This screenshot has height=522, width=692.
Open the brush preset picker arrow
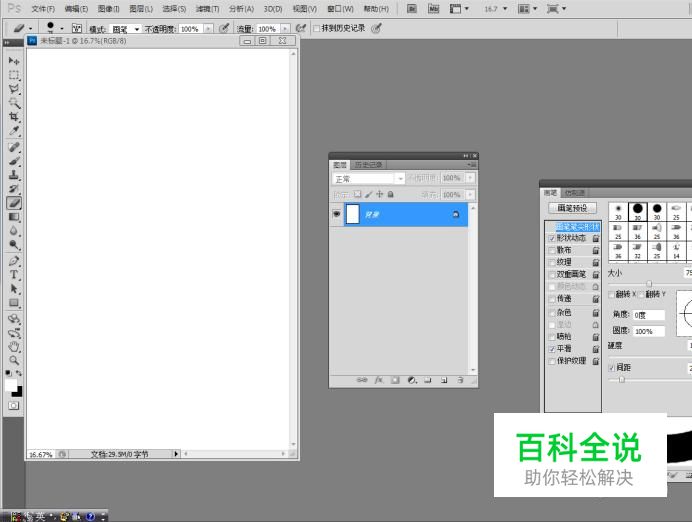pos(62,29)
